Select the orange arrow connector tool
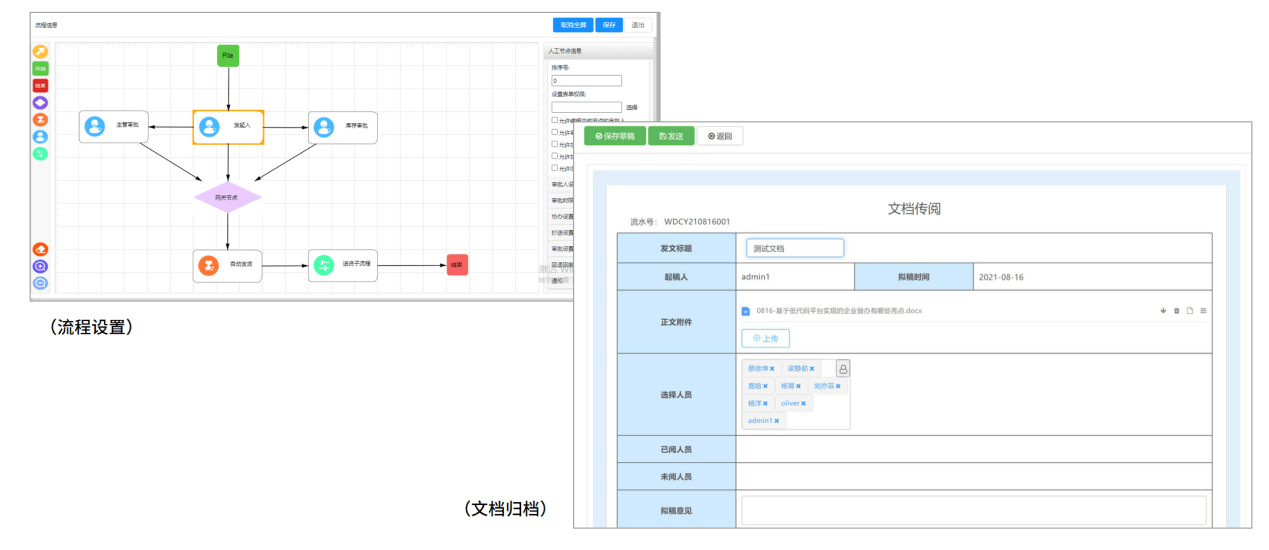 (x=40, y=52)
